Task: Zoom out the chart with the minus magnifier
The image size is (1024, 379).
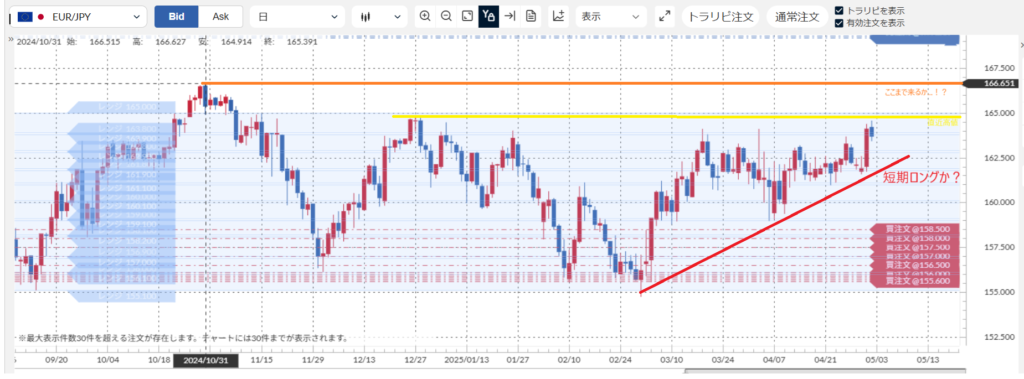Action: pyautogui.click(x=447, y=16)
